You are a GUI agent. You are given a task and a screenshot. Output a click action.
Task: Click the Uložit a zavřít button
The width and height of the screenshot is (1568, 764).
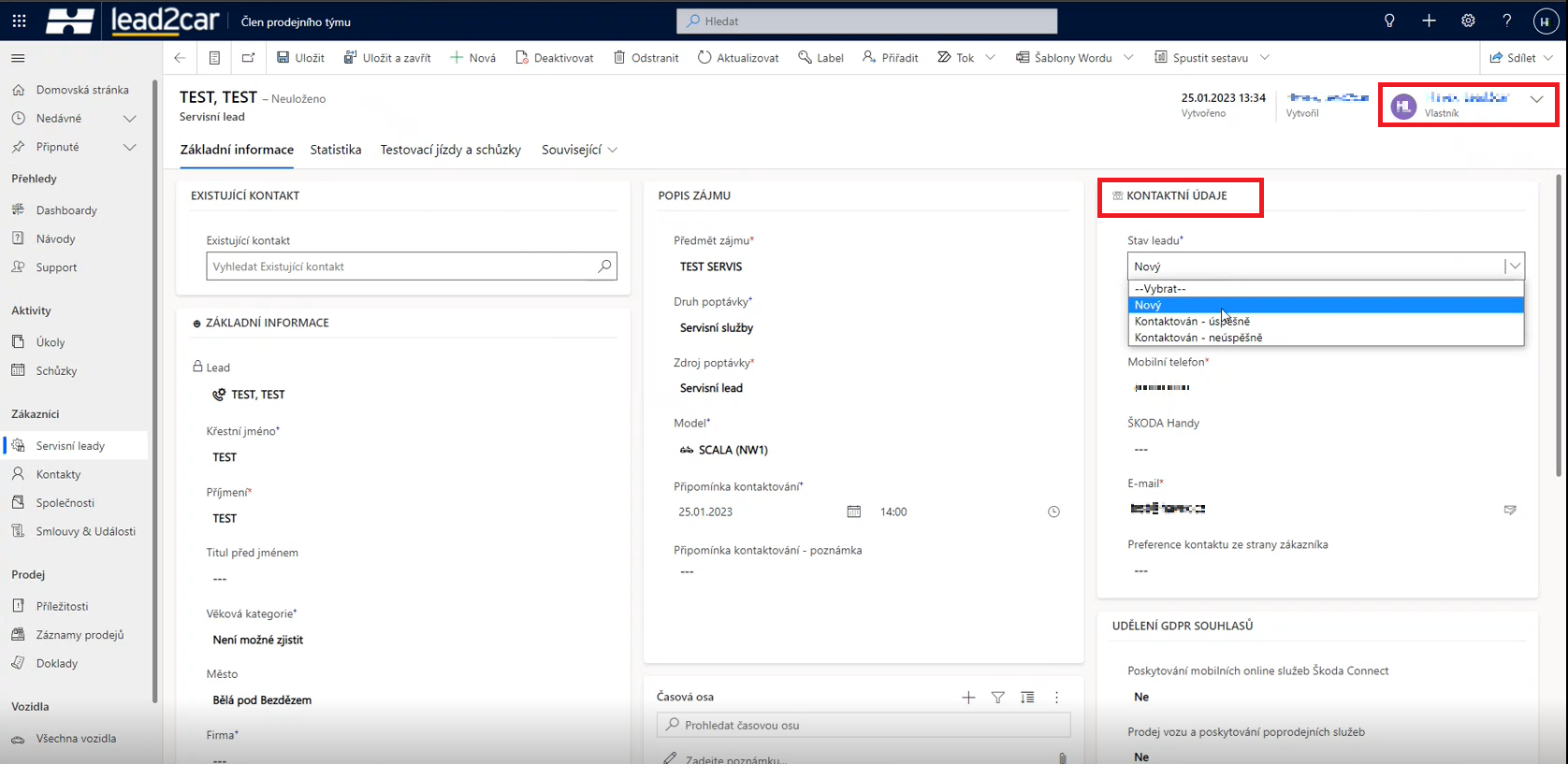387,58
